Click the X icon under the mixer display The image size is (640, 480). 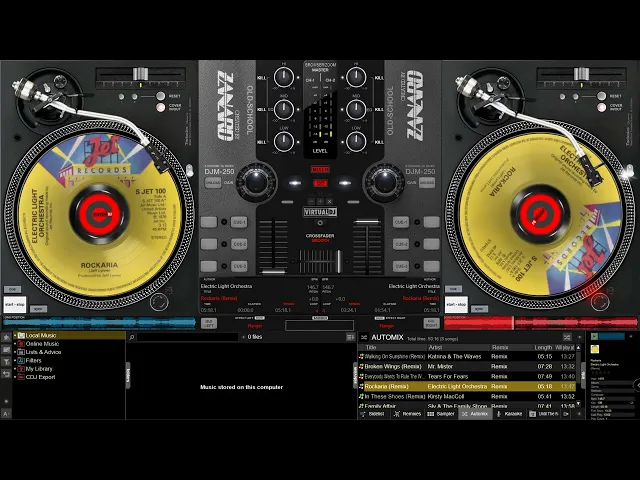[329, 201]
